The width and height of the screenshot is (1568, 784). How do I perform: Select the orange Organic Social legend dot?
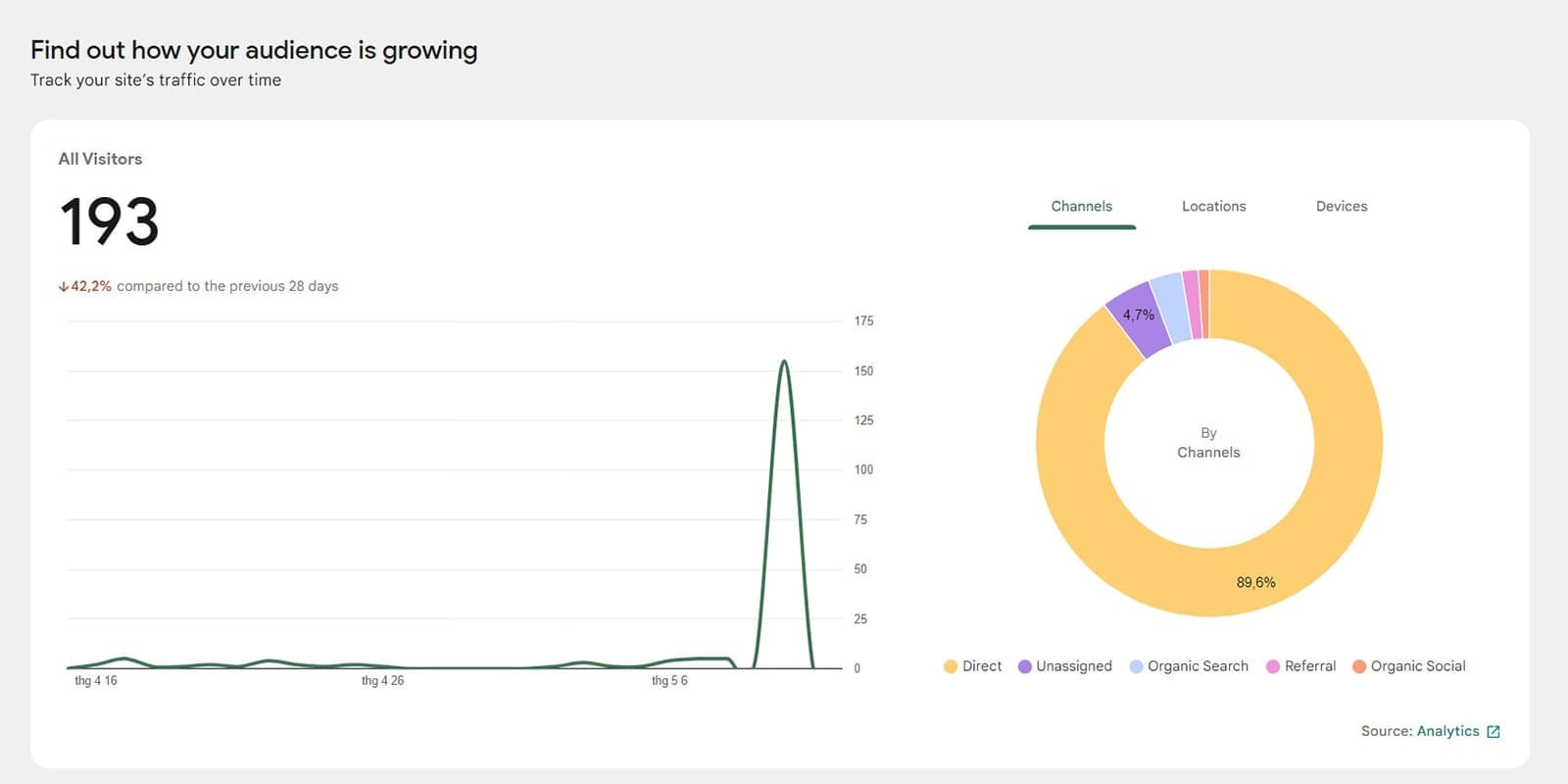pyautogui.click(x=1359, y=666)
